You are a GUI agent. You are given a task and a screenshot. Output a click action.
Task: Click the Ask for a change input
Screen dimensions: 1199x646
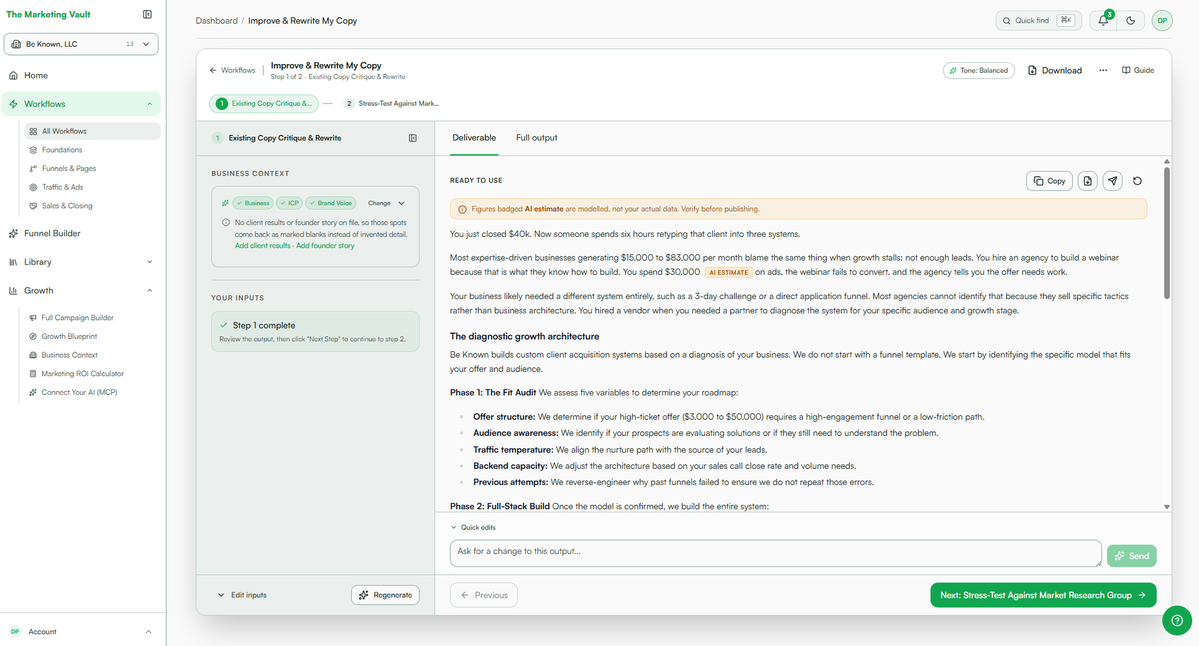[x=775, y=553]
